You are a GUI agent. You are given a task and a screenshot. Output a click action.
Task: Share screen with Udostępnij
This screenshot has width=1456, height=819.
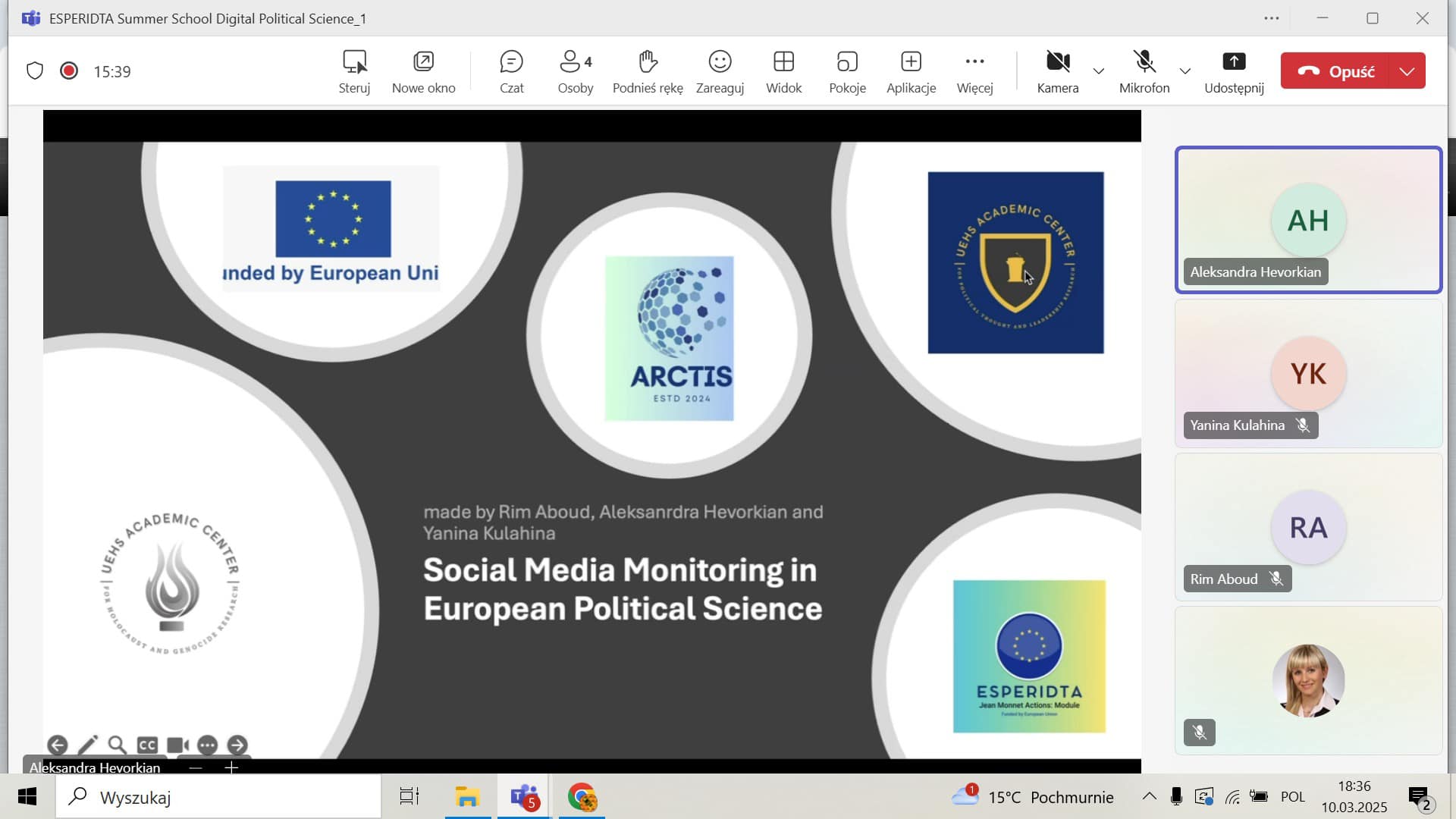[x=1234, y=72]
